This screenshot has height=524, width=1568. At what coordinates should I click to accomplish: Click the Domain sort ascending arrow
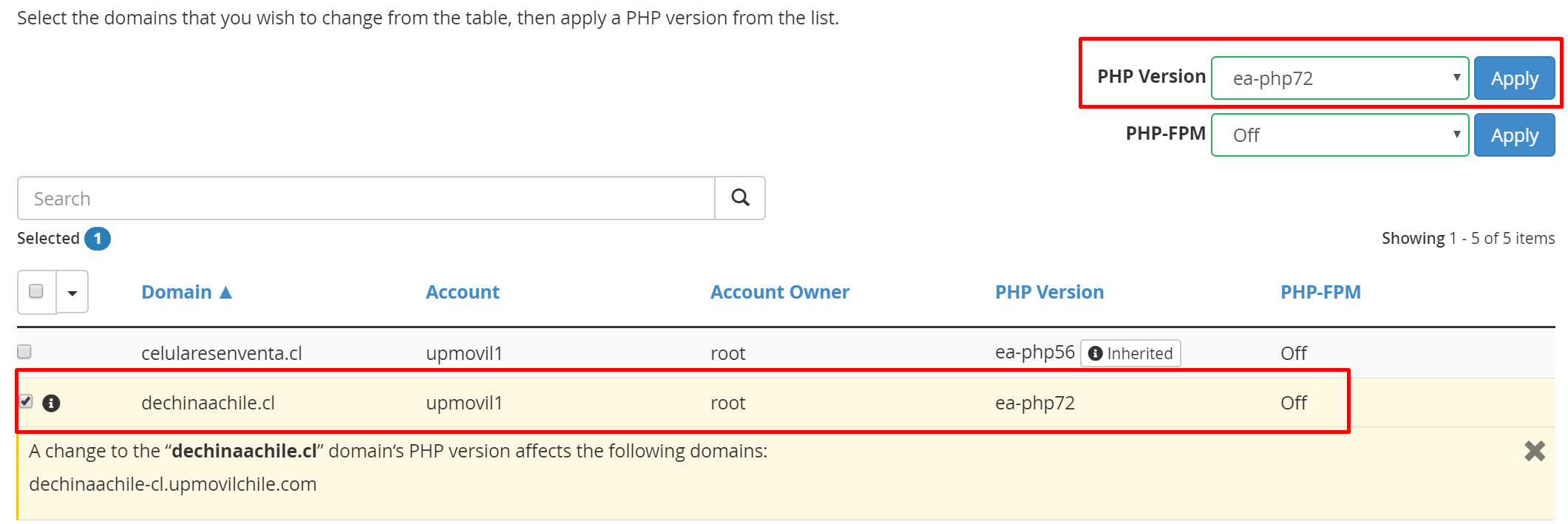click(x=226, y=293)
